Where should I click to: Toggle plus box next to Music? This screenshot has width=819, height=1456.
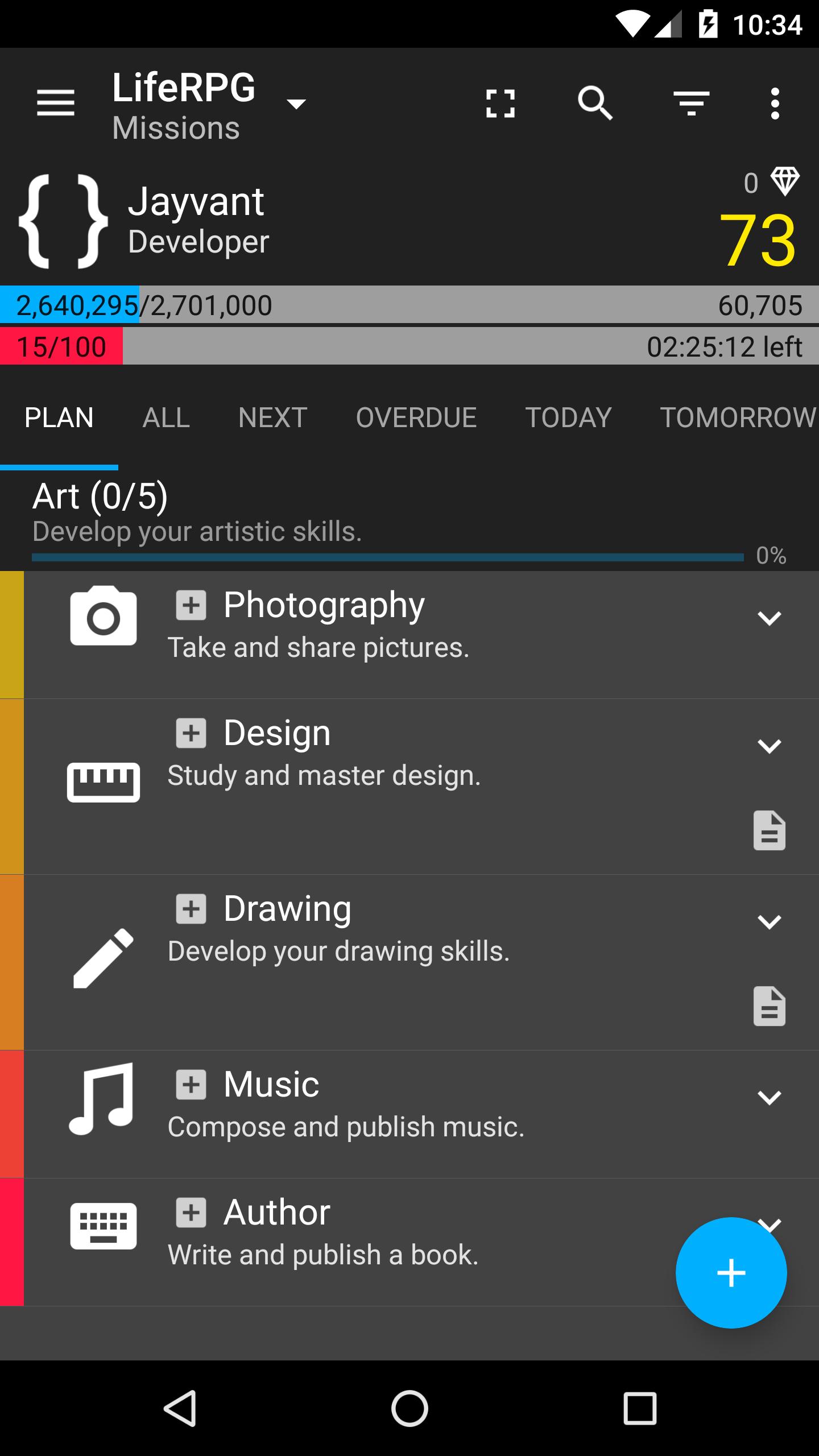tap(191, 1084)
